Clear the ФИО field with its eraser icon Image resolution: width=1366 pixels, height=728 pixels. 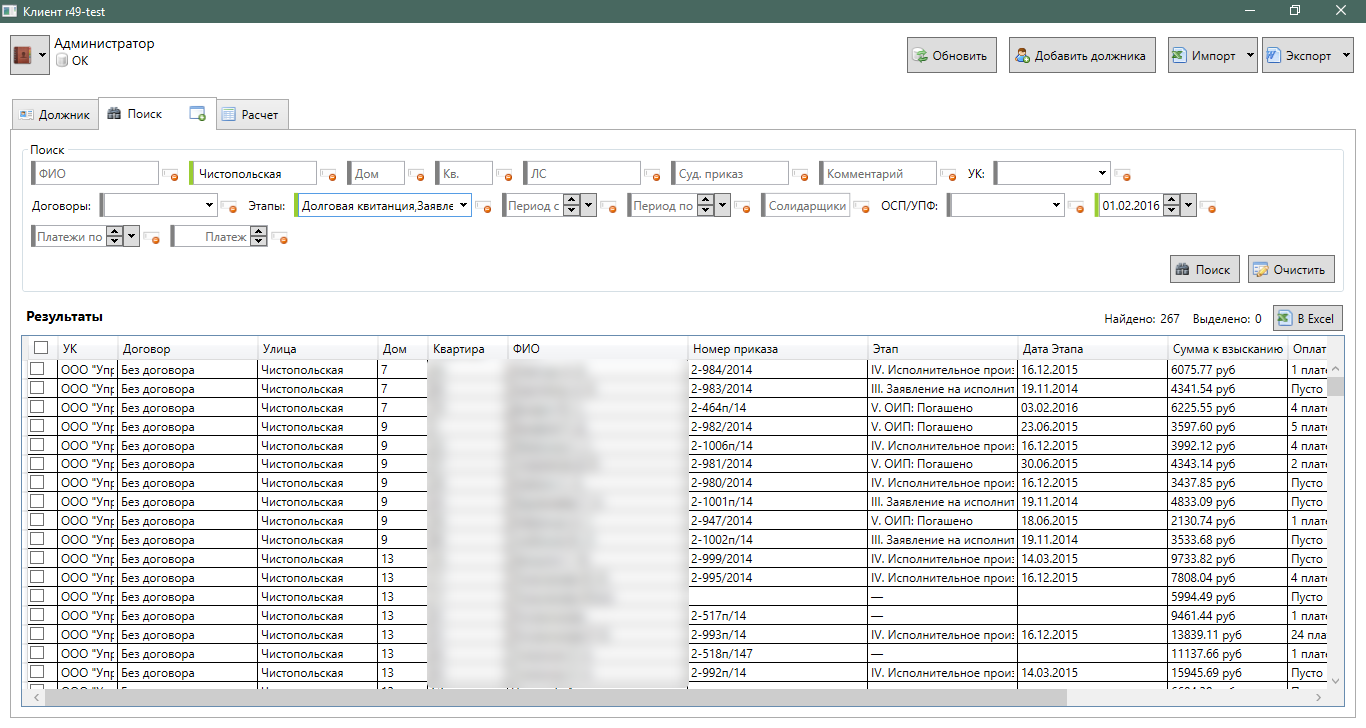(x=172, y=175)
